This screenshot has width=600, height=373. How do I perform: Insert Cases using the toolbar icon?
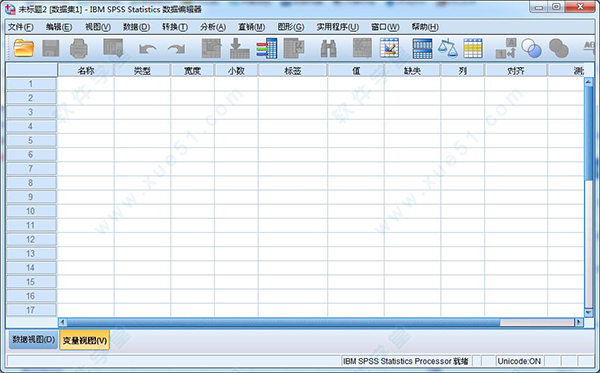pos(362,48)
